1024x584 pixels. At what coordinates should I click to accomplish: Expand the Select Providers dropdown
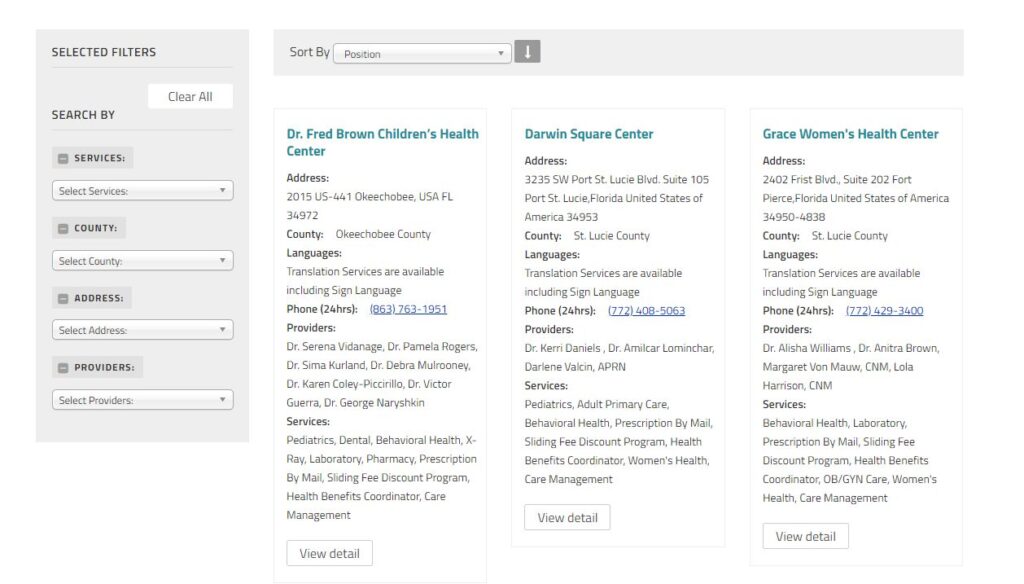[x=142, y=400]
